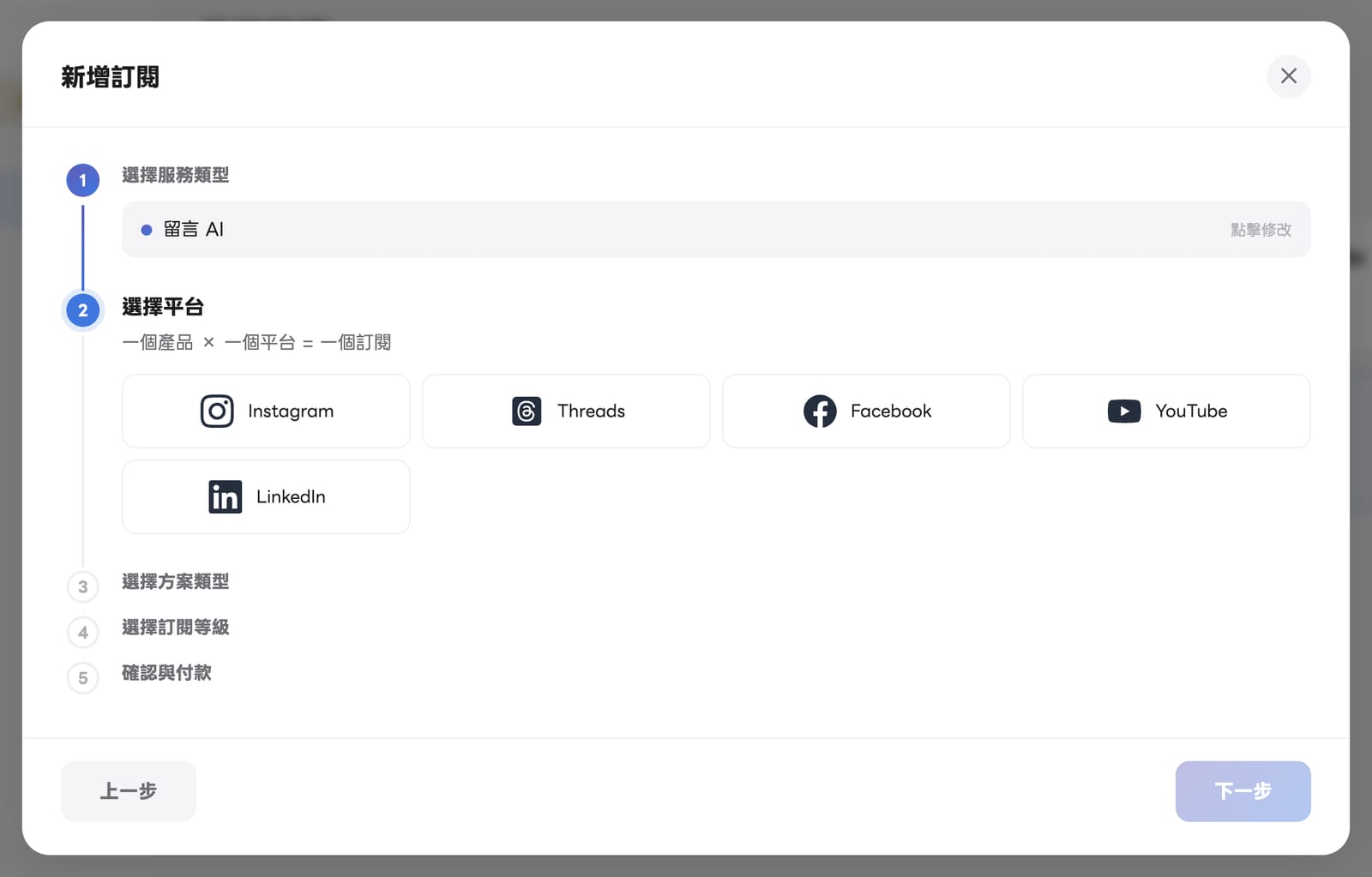Proceed with the 下一步 button
The height and width of the screenshot is (877, 1372).
click(x=1243, y=791)
